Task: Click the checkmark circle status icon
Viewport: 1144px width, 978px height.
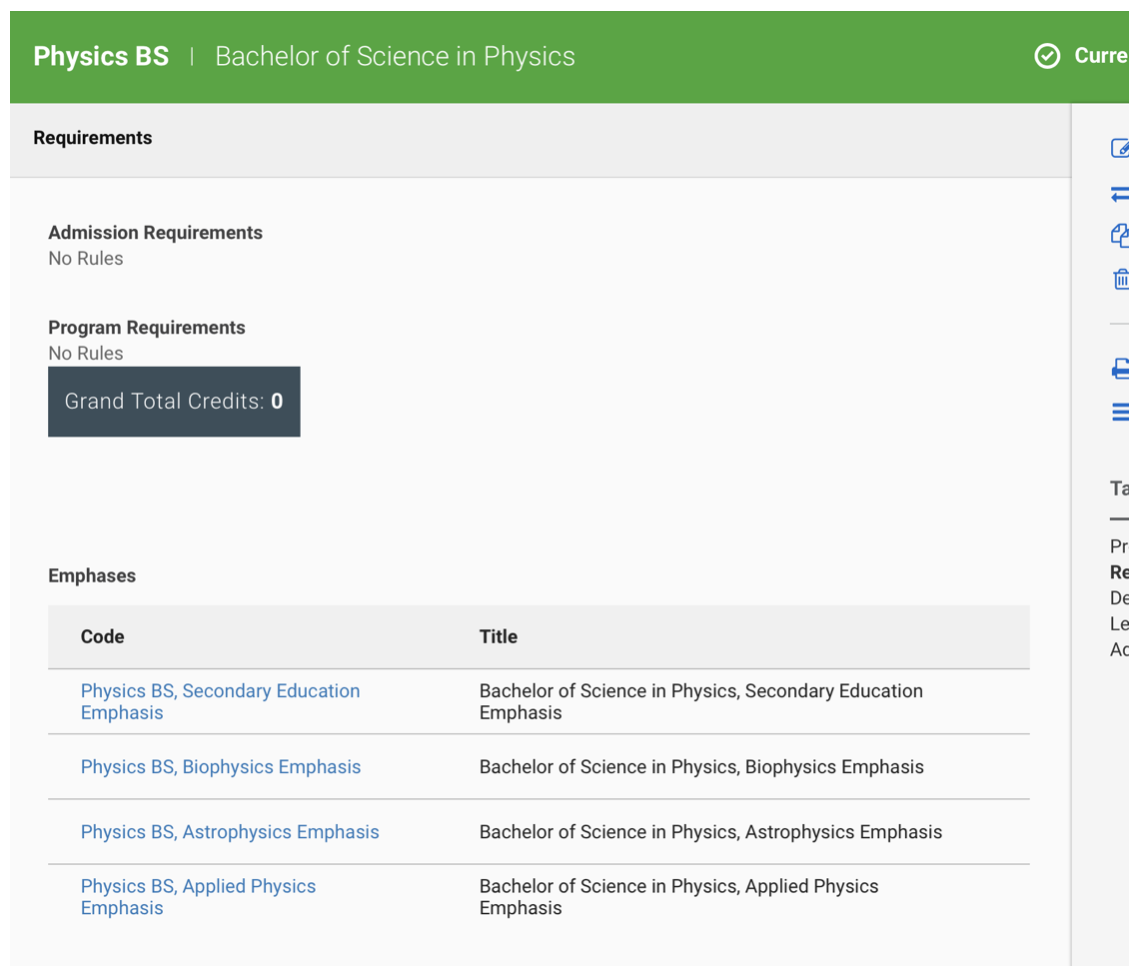Action: 1047,56
